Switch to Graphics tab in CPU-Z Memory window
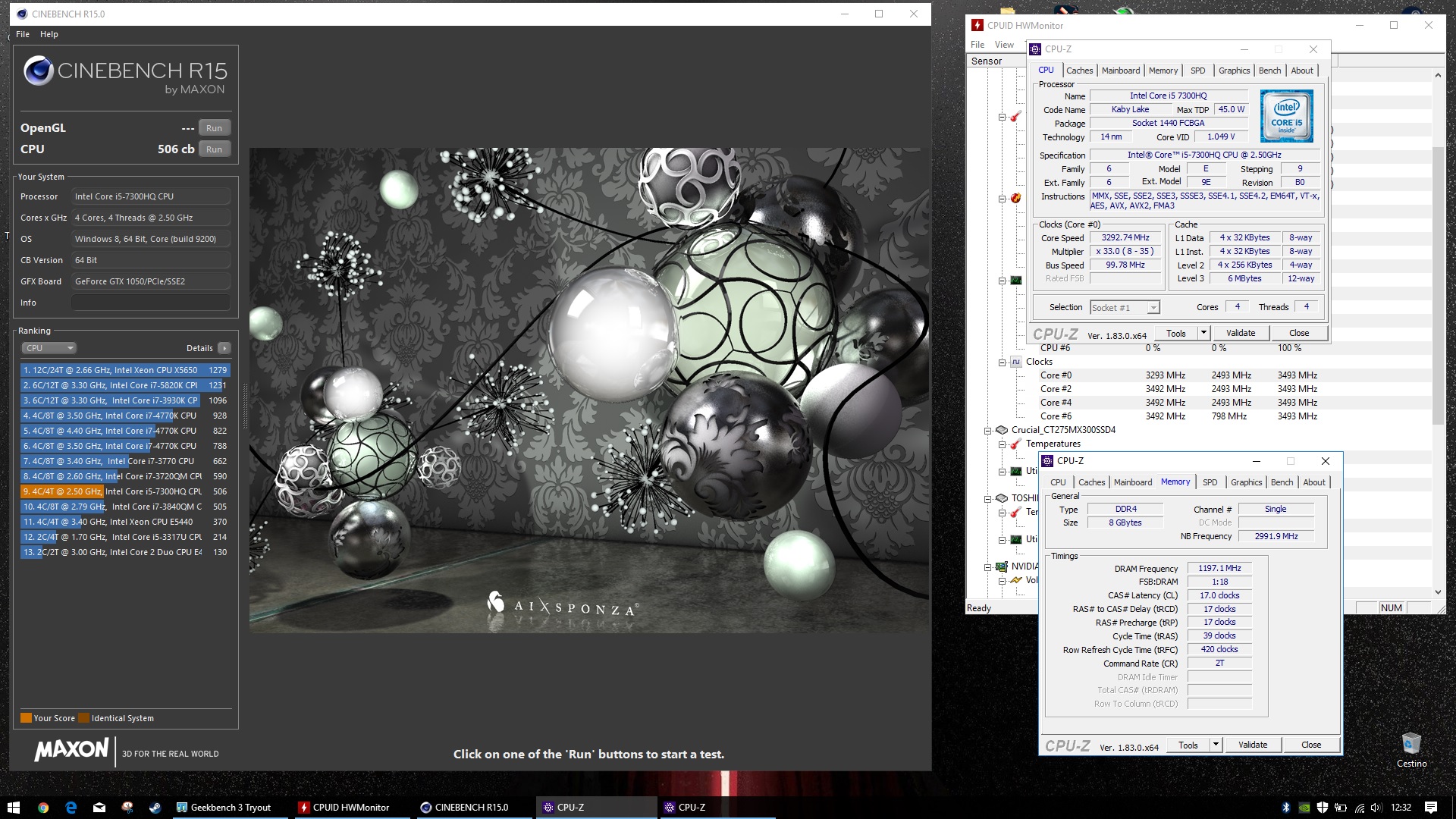The image size is (1456, 819). tap(1246, 482)
